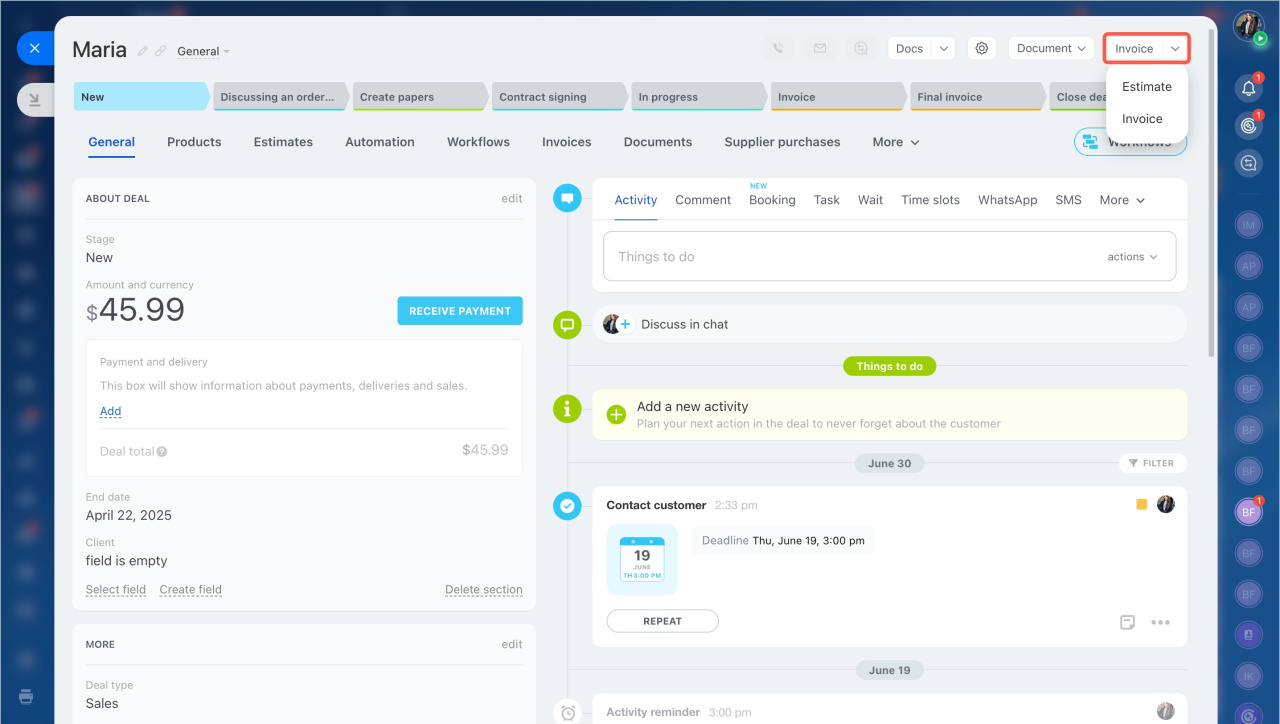Select the WhatsApp activity tab

(1008, 200)
